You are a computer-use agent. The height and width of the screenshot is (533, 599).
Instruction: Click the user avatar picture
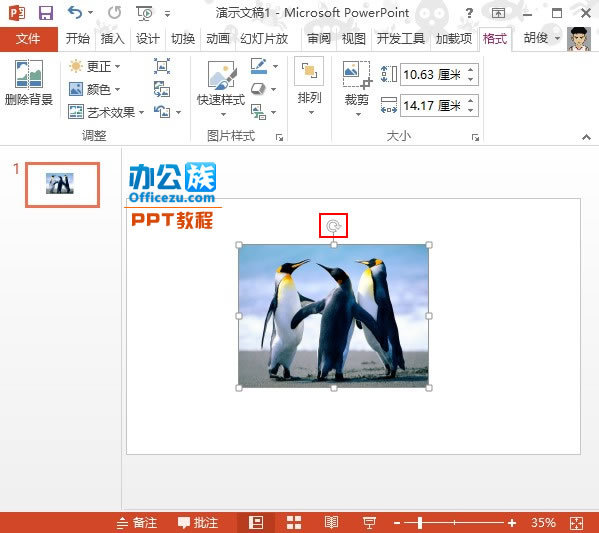coord(579,39)
